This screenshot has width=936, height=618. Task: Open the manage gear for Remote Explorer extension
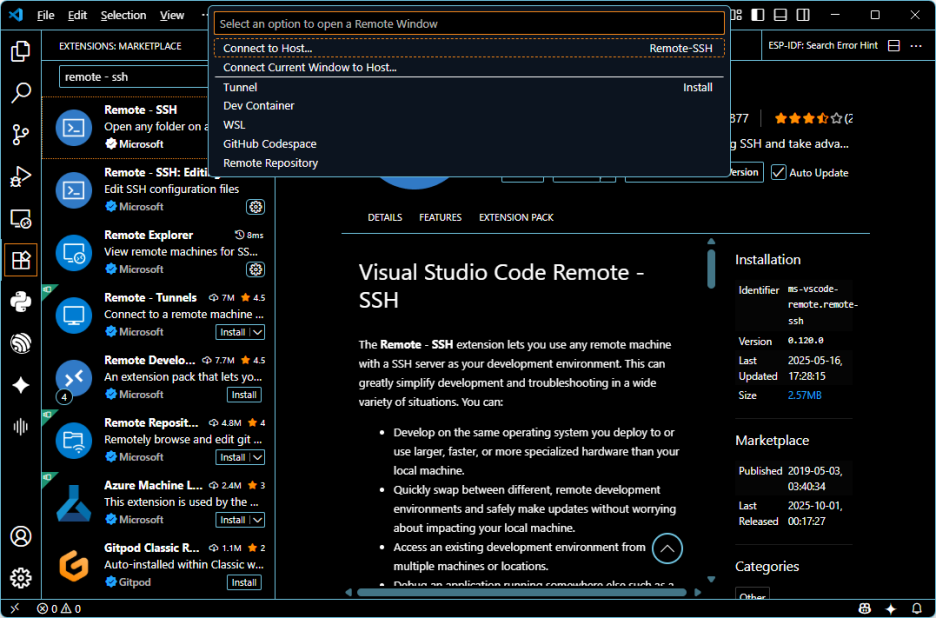[255, 269]
